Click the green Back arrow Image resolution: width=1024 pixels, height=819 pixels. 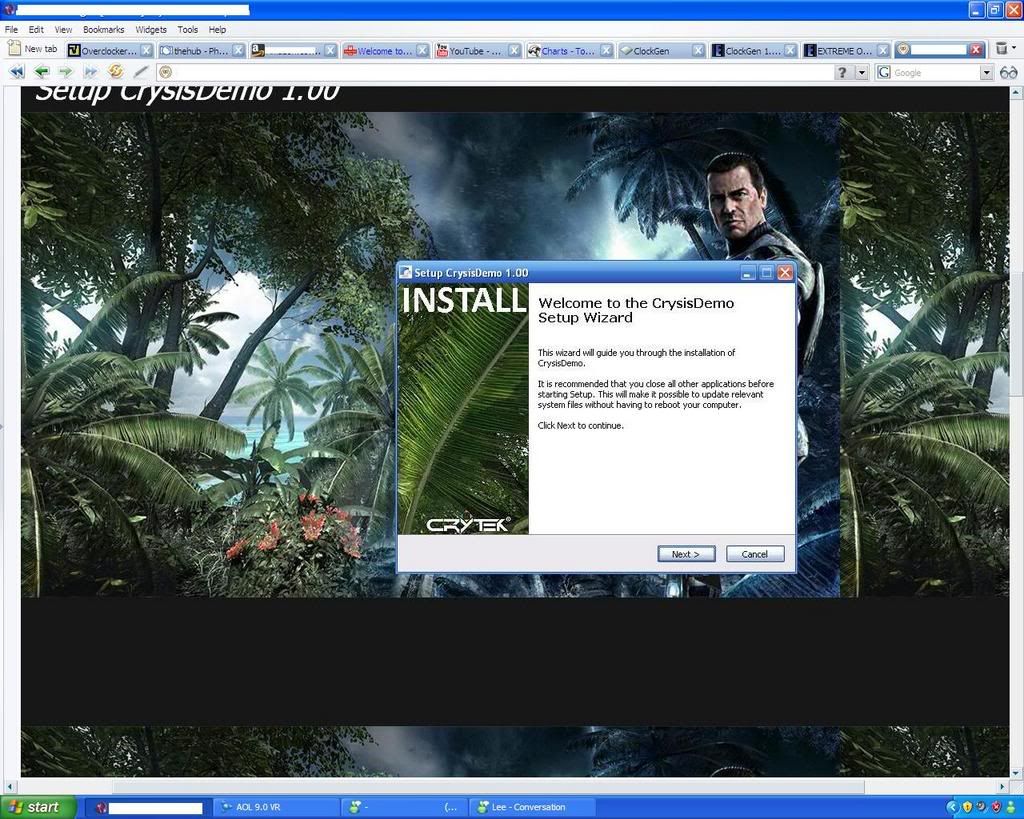coord(42,72)
